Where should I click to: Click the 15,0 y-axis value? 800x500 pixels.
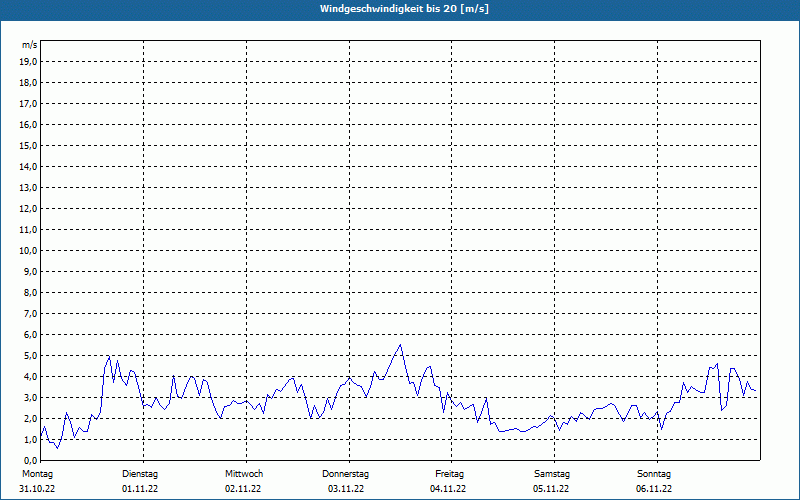pos(28,145)
